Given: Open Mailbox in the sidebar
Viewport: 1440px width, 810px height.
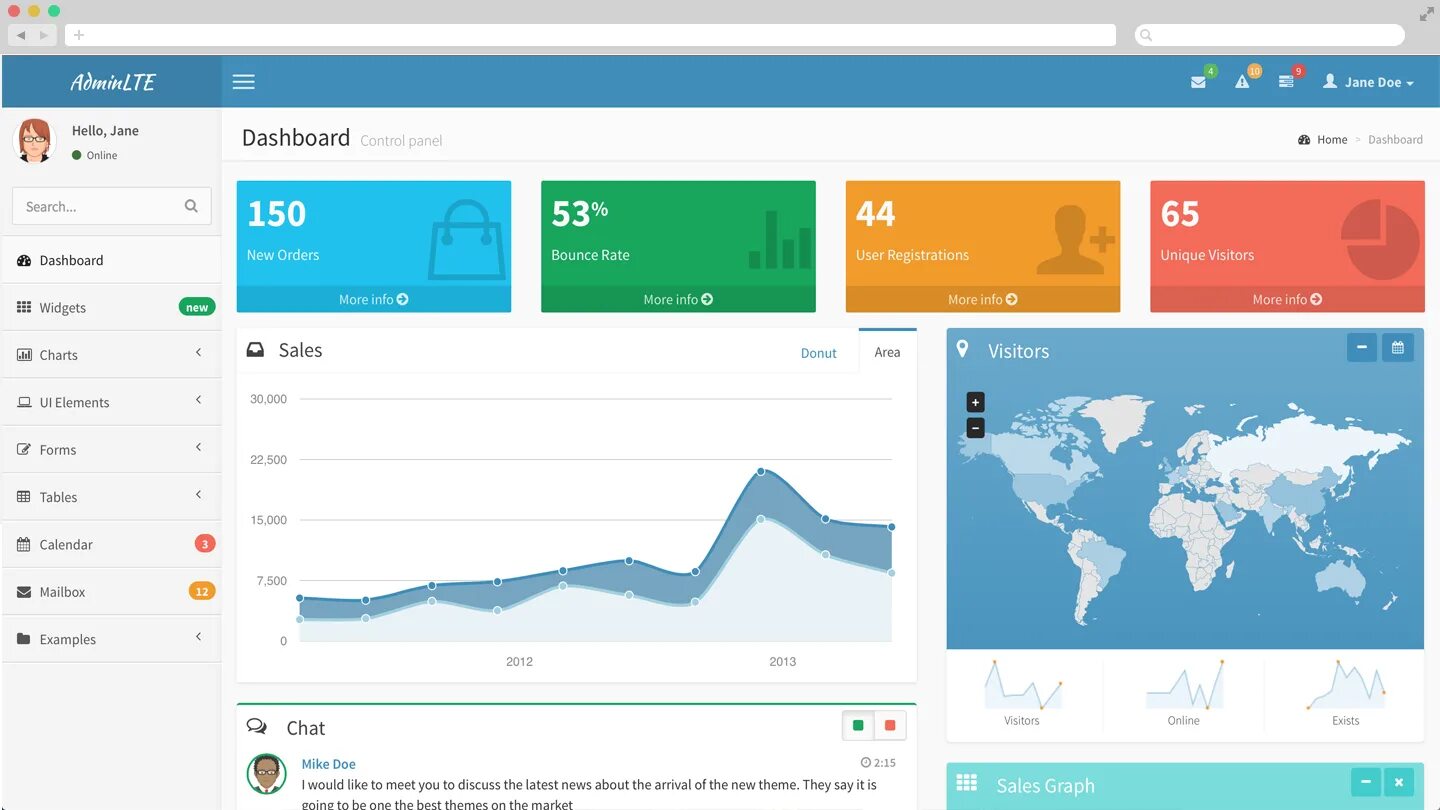Looking at the screenshot, I should tap(111, 592).
